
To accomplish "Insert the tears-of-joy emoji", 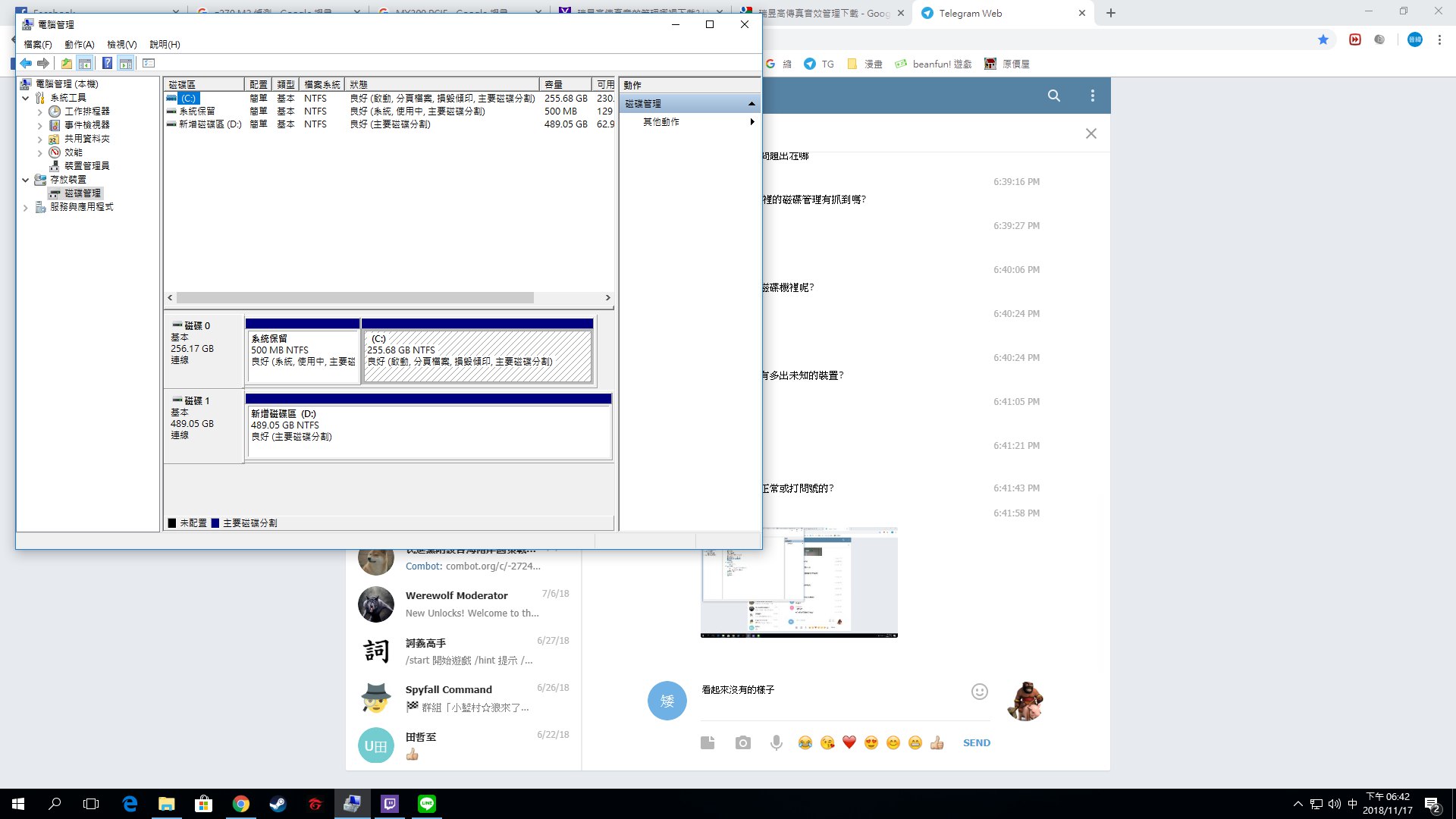I will (x=805, y=743).
